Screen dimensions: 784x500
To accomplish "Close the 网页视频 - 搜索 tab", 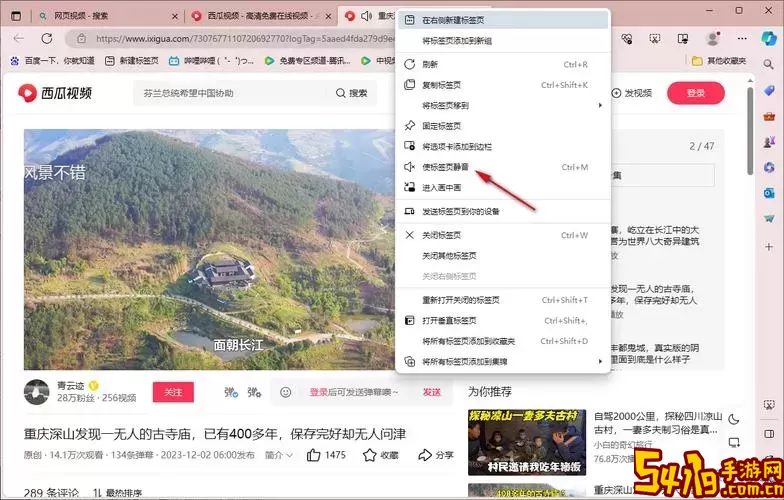I will [x=174, y=16].
